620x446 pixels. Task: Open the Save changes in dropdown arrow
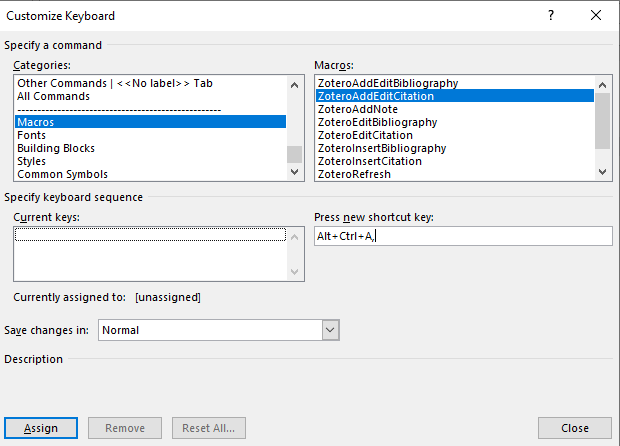coord(331,330)
